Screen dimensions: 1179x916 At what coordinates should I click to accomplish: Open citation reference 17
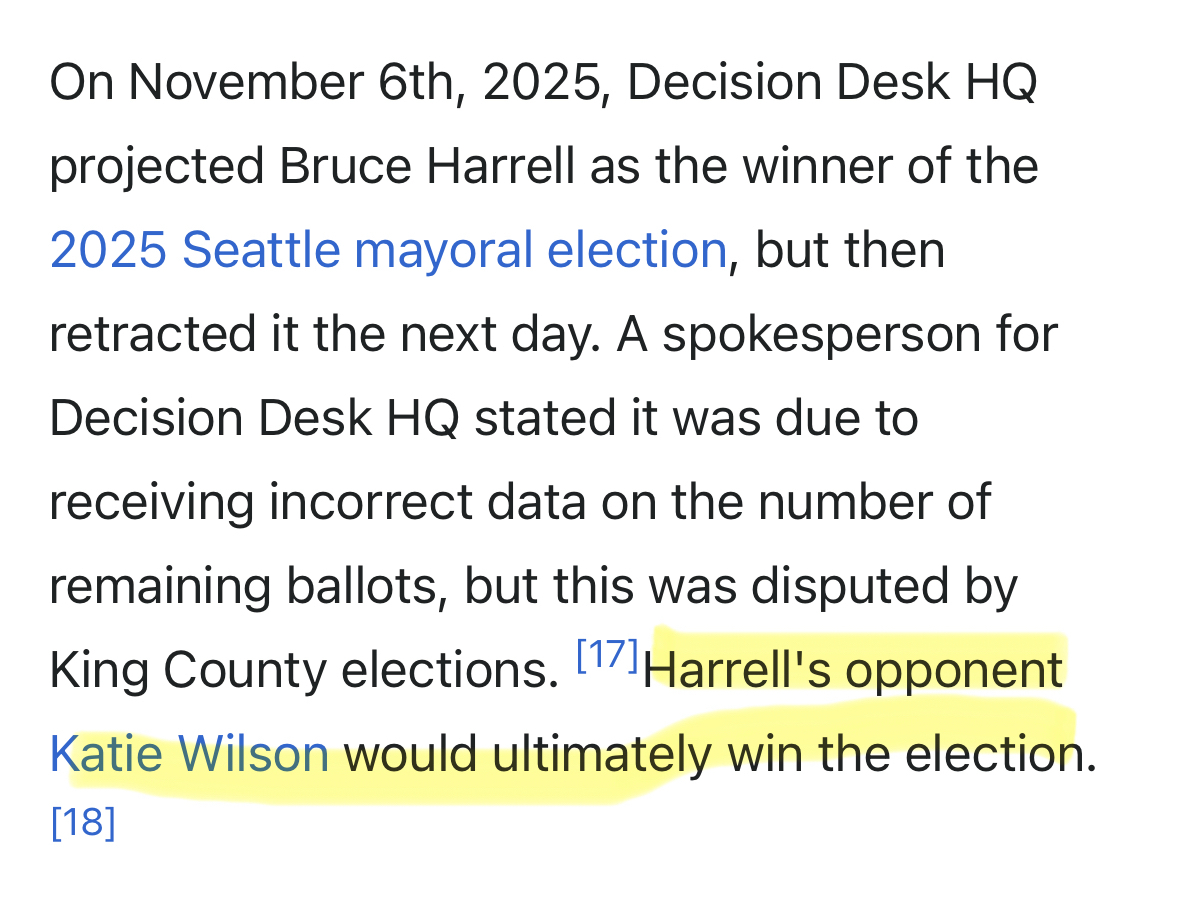[x=607, y=656]
